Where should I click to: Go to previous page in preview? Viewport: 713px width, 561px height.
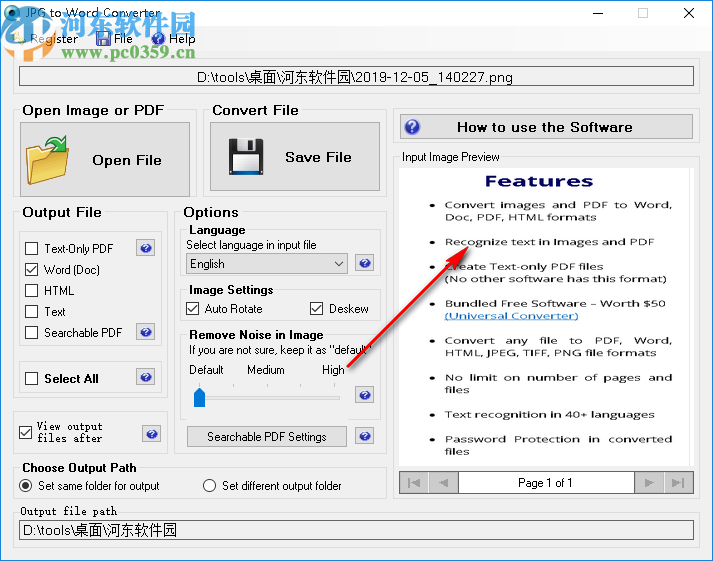pyautogui.click(x=443, y=483)
